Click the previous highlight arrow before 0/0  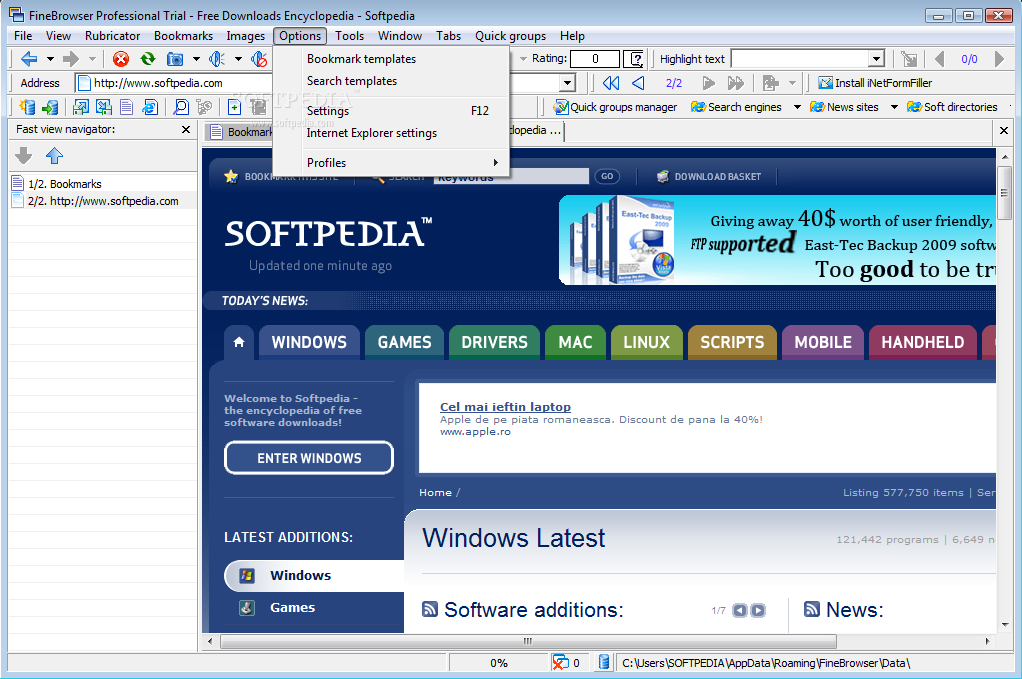pyautogui.click(x=939, y=59)
